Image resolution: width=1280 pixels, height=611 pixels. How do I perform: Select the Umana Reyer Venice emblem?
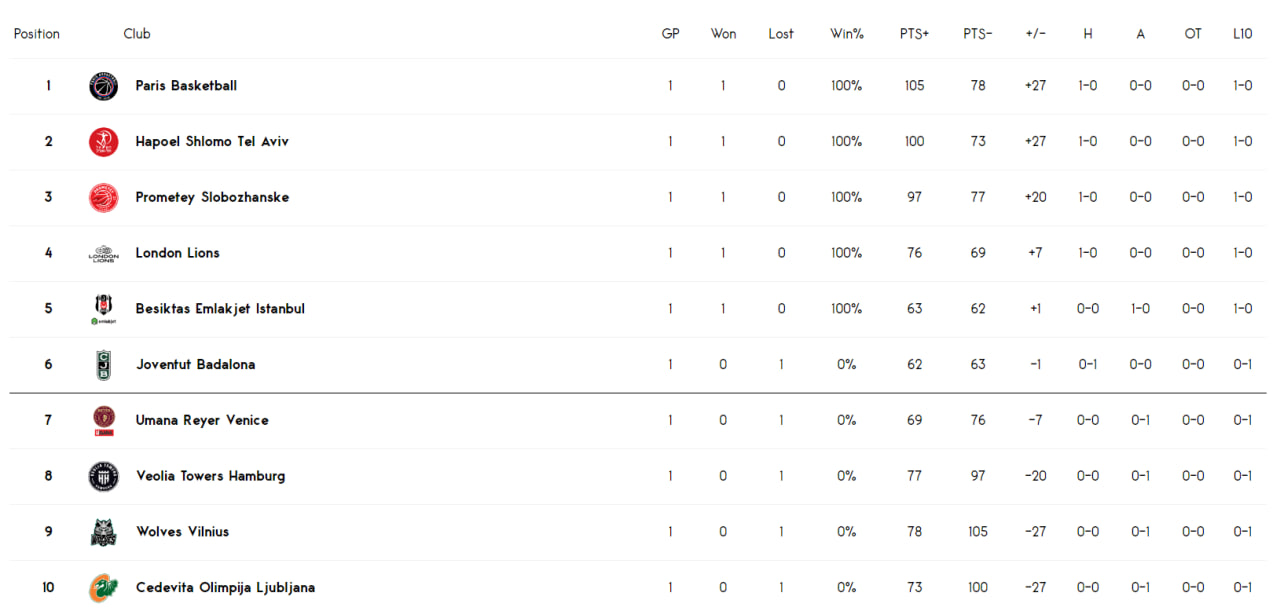point(104,421)
